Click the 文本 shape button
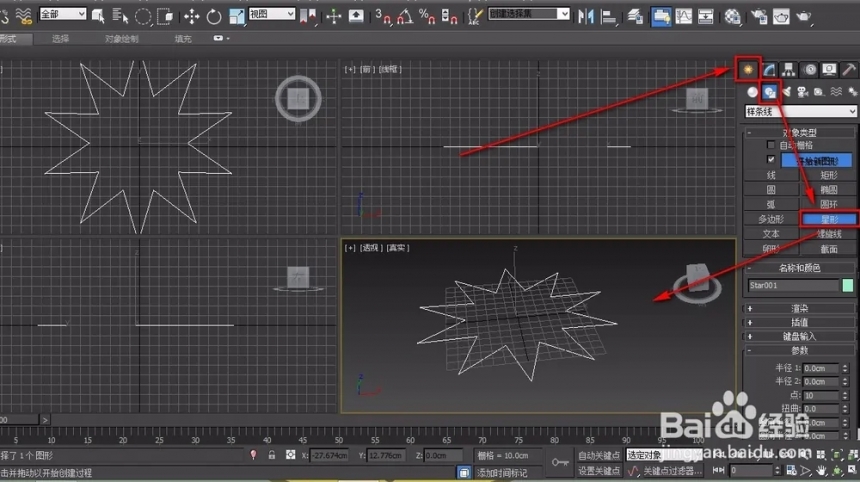Screen dimensions: 860x482 coord(771,234)
